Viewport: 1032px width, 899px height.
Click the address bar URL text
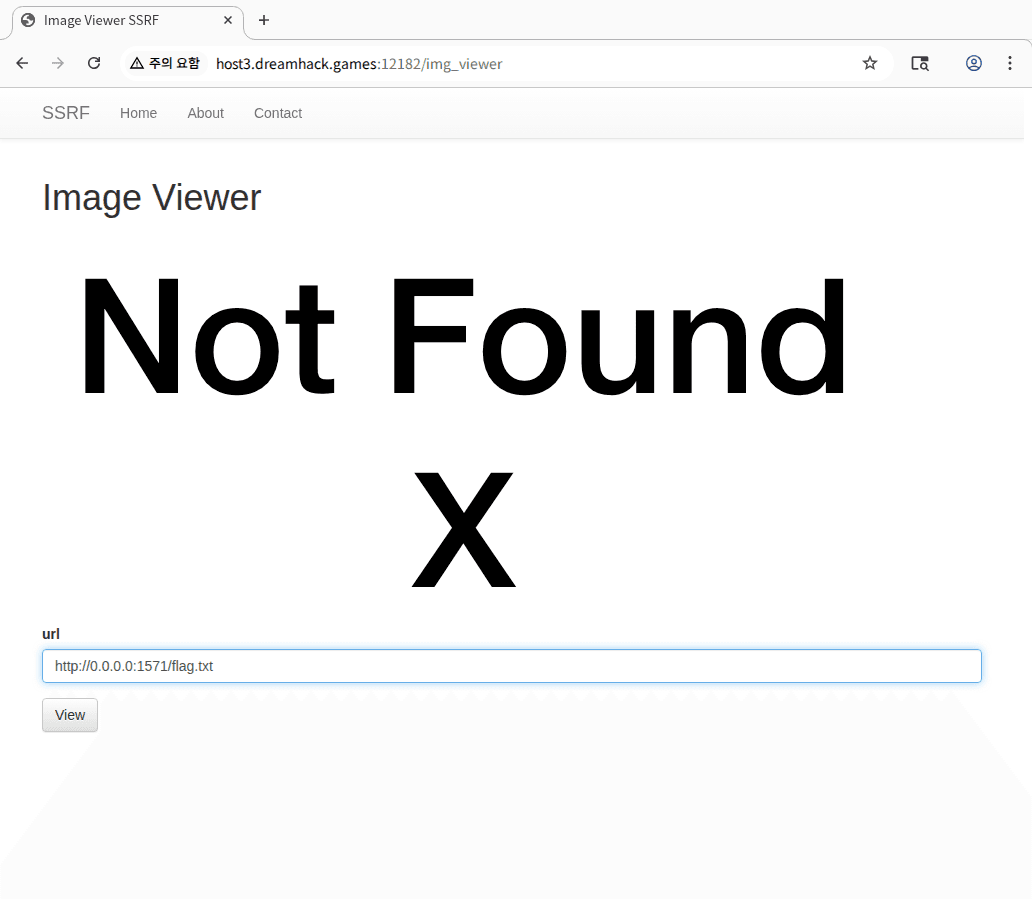coord(359,64)
